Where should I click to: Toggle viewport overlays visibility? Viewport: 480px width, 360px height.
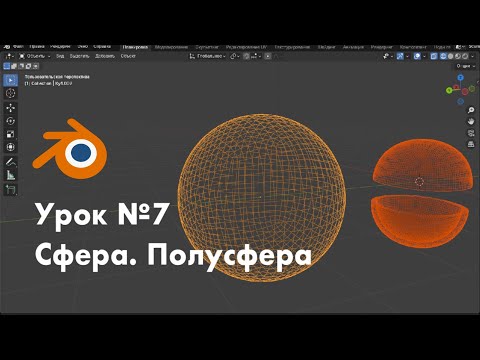coord(417,56)
